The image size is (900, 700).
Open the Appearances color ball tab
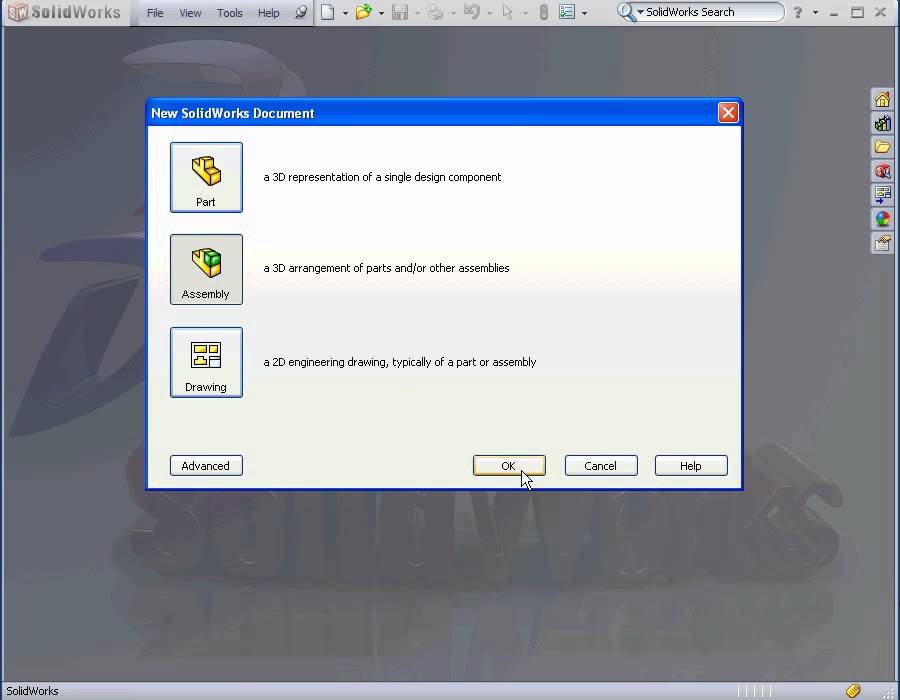(882, 219)
